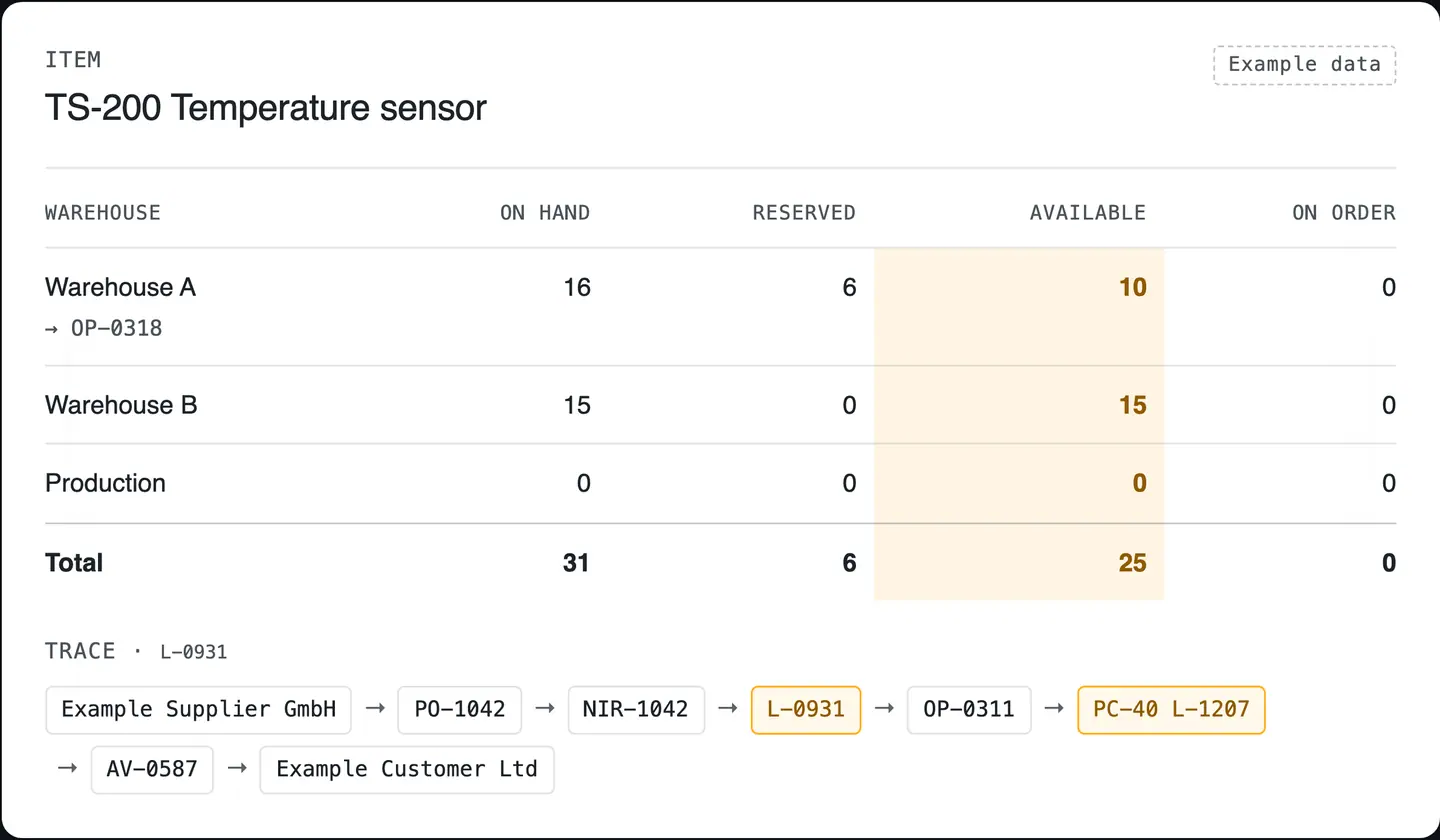
Task: Click the WAREHOUSE column header
Action: click(103, 213)
